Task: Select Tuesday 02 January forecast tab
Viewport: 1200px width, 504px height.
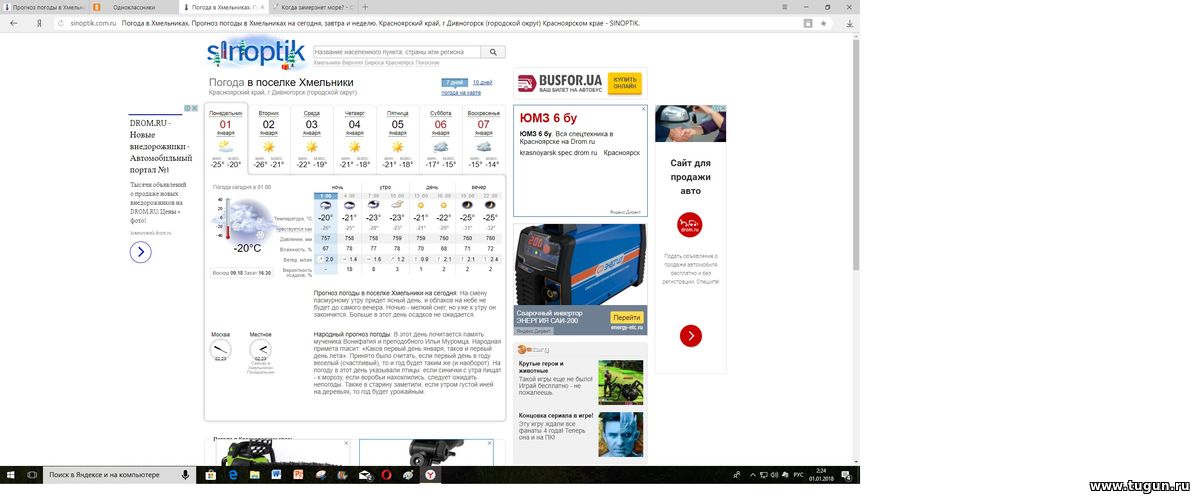Action: coord(269,138)
